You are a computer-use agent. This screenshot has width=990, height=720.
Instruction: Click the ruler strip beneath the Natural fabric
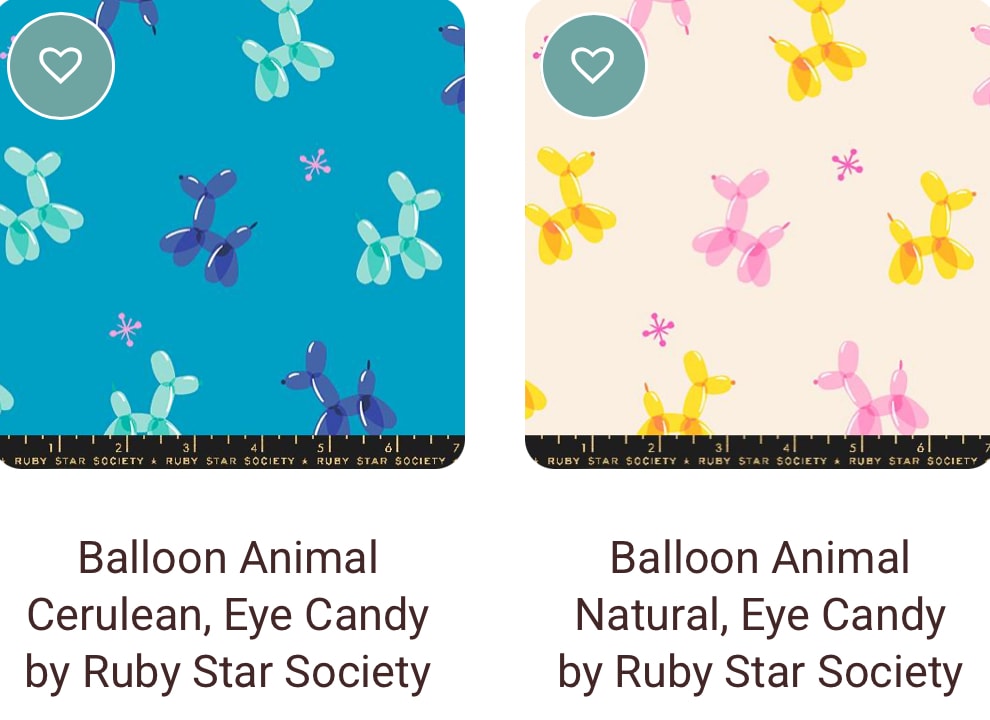coord(758,452)
